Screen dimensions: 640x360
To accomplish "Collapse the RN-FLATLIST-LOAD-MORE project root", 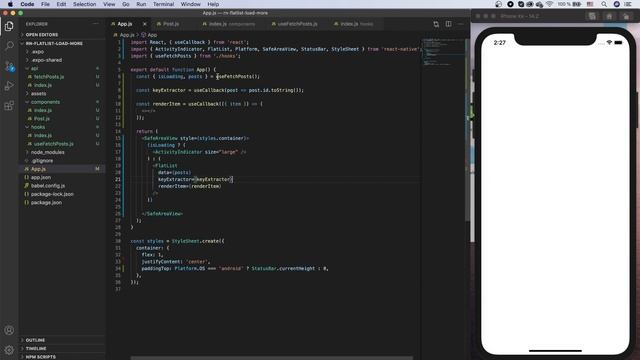I will tap(62, 43).
